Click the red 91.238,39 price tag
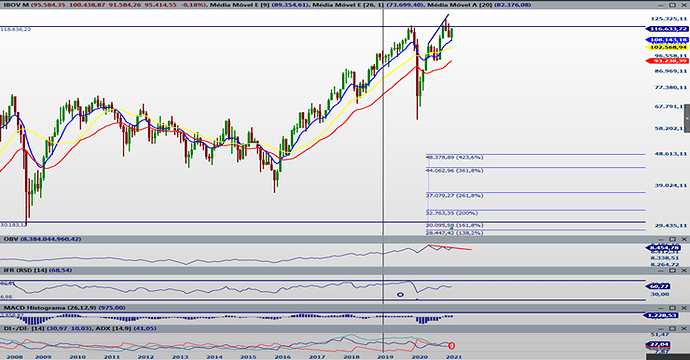690x360 pixels. click(x=667, y=61)
